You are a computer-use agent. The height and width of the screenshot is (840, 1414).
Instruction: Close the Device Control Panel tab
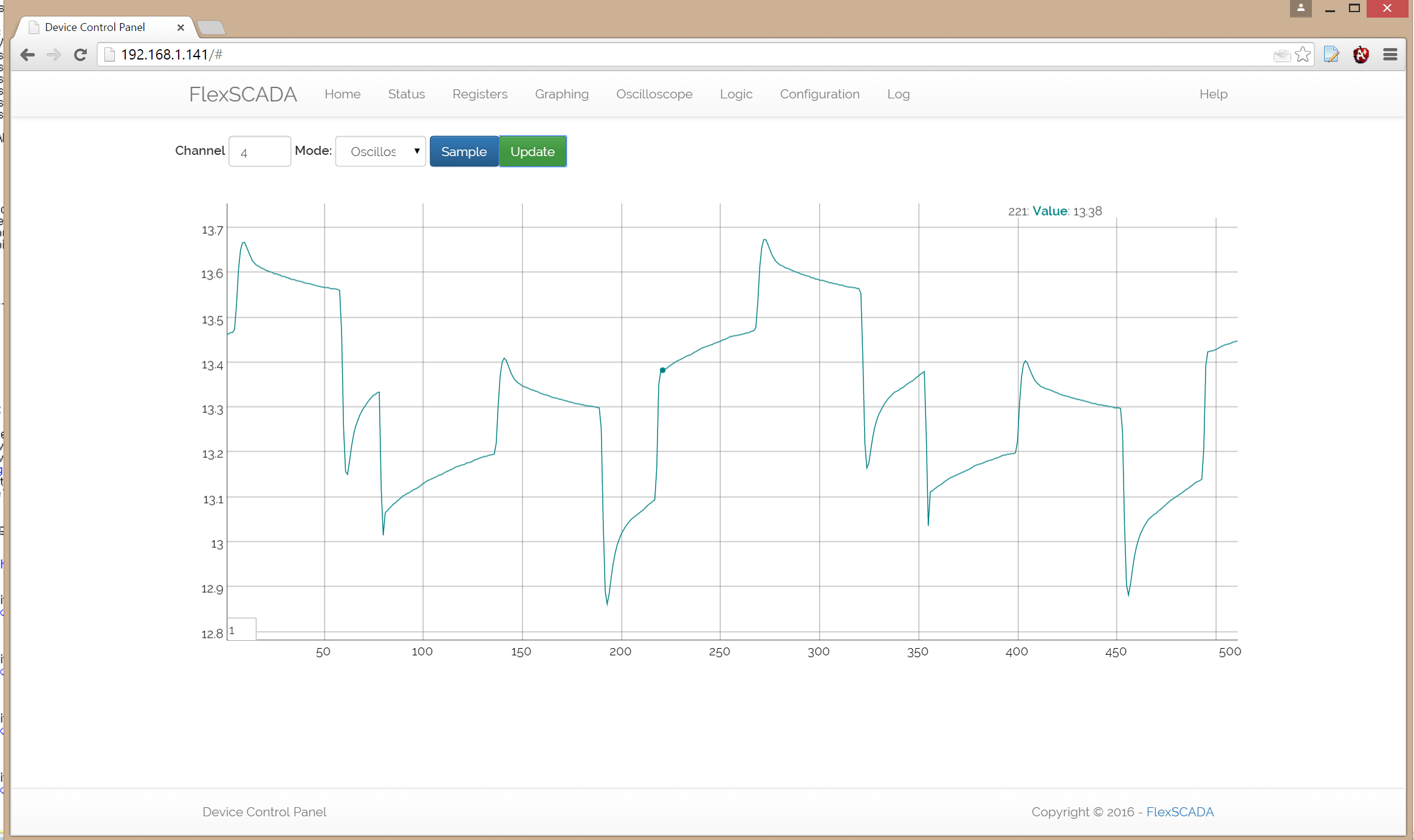(x=180, y=27)
